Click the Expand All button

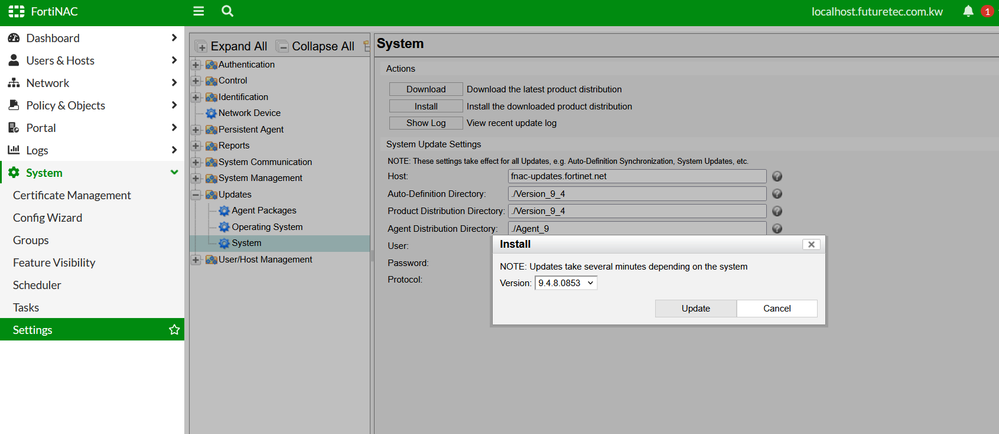point(231,46)
